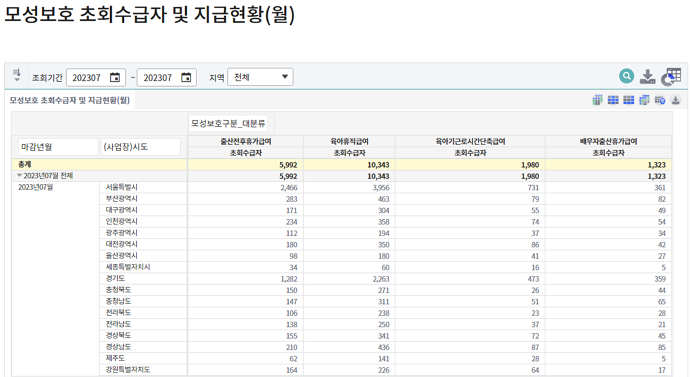Click the 대전광역시 row label
Viewport: 690px width, 377px height.
pos(121,244)
